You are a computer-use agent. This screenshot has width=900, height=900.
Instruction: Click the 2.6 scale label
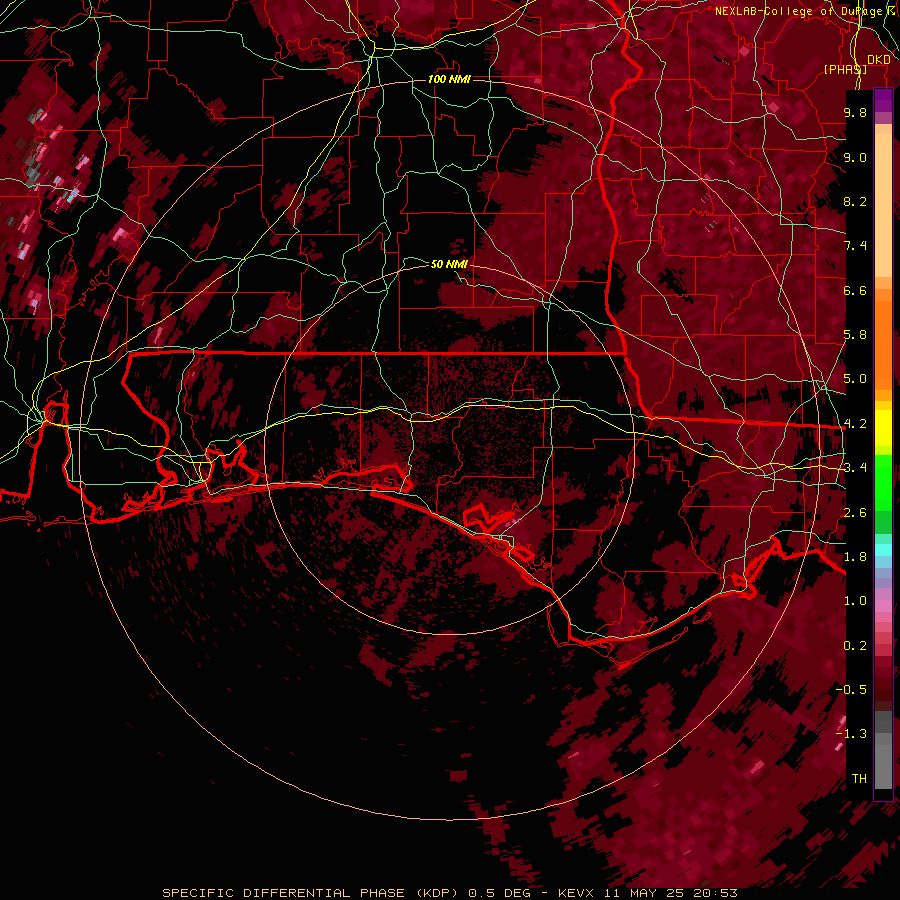(855, 513)
